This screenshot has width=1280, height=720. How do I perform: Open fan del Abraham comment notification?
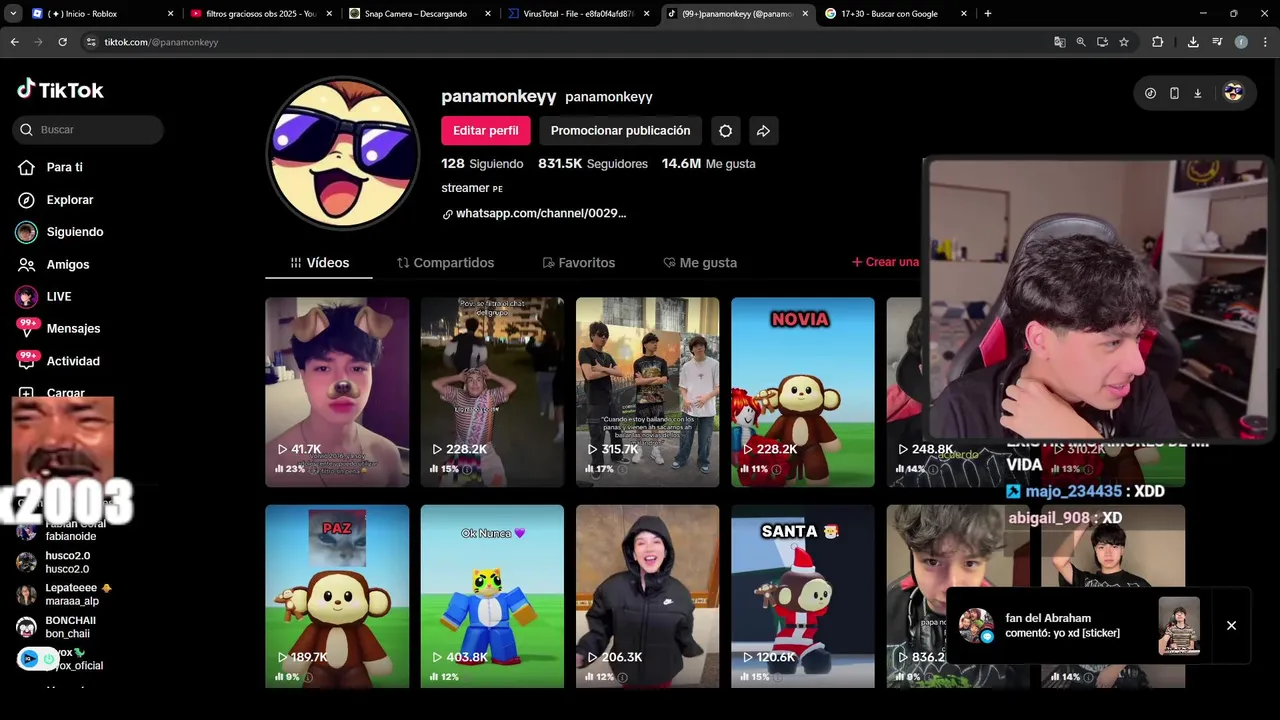1078,626
